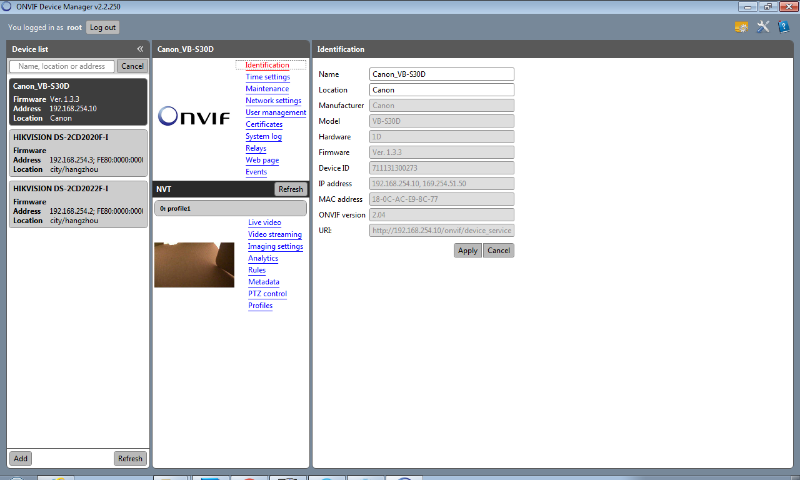Click the Firmware field Ver. 1.3.3

tap(442, 152)
